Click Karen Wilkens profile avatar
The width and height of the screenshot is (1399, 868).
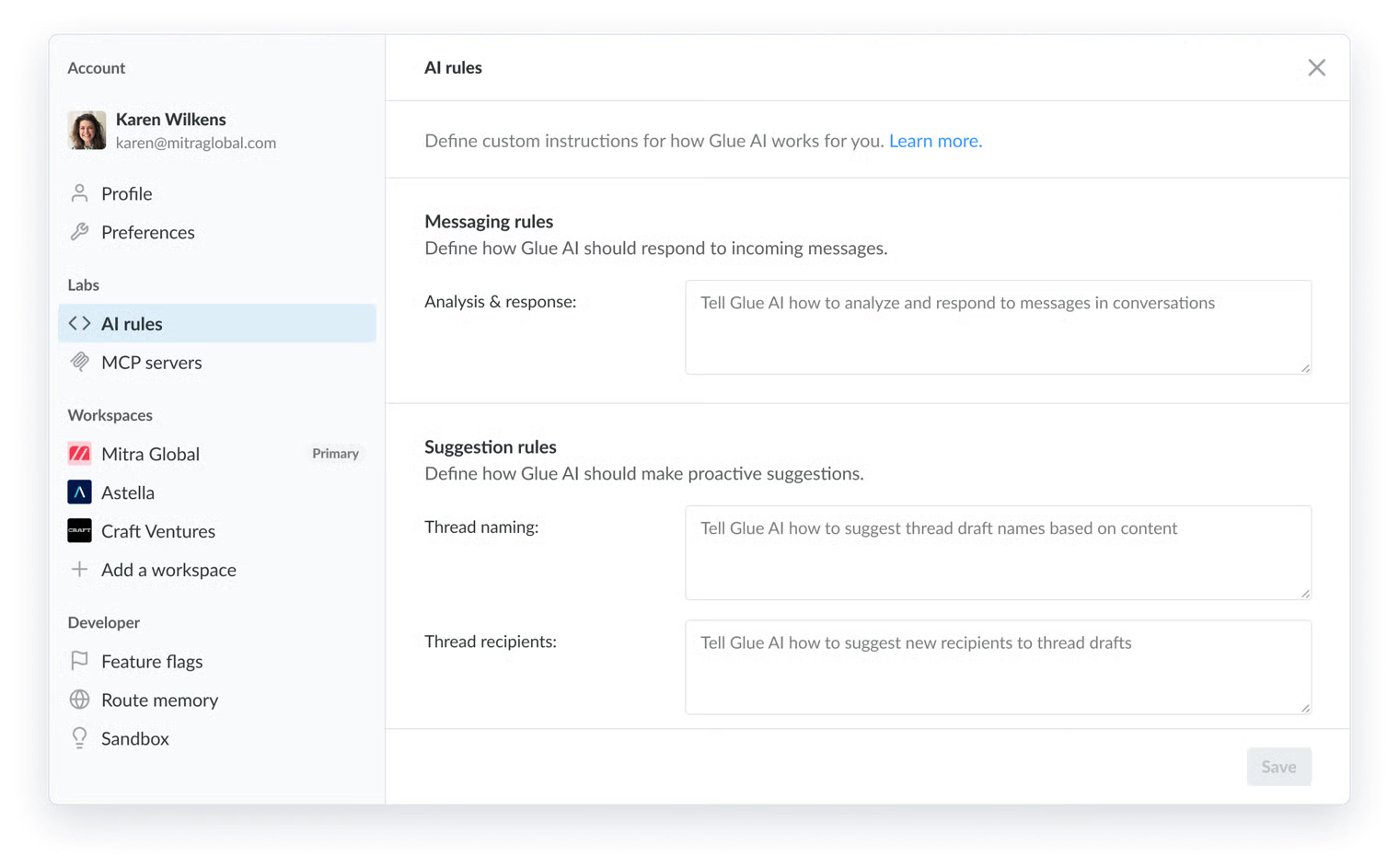click(x=87, y=131)
